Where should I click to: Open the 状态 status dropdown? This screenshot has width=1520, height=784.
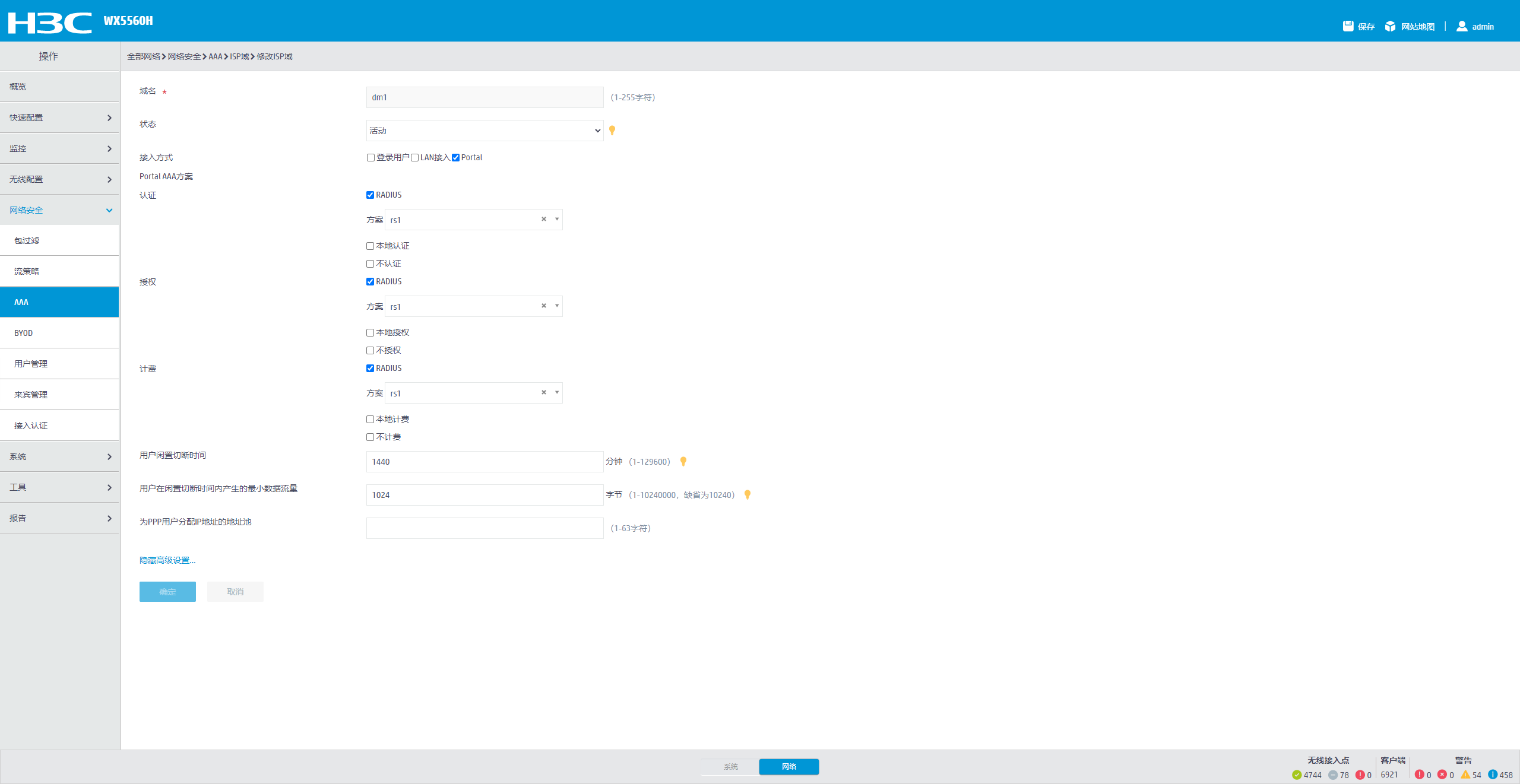484,131
